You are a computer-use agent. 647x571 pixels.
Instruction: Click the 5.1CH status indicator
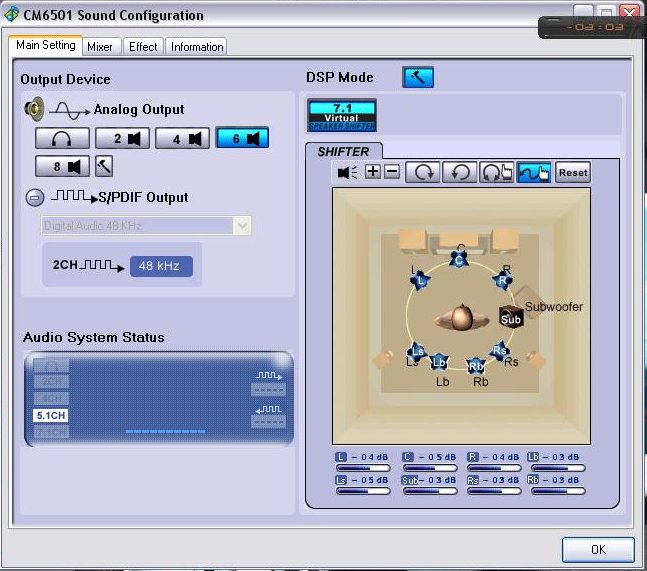pos(51,415)
